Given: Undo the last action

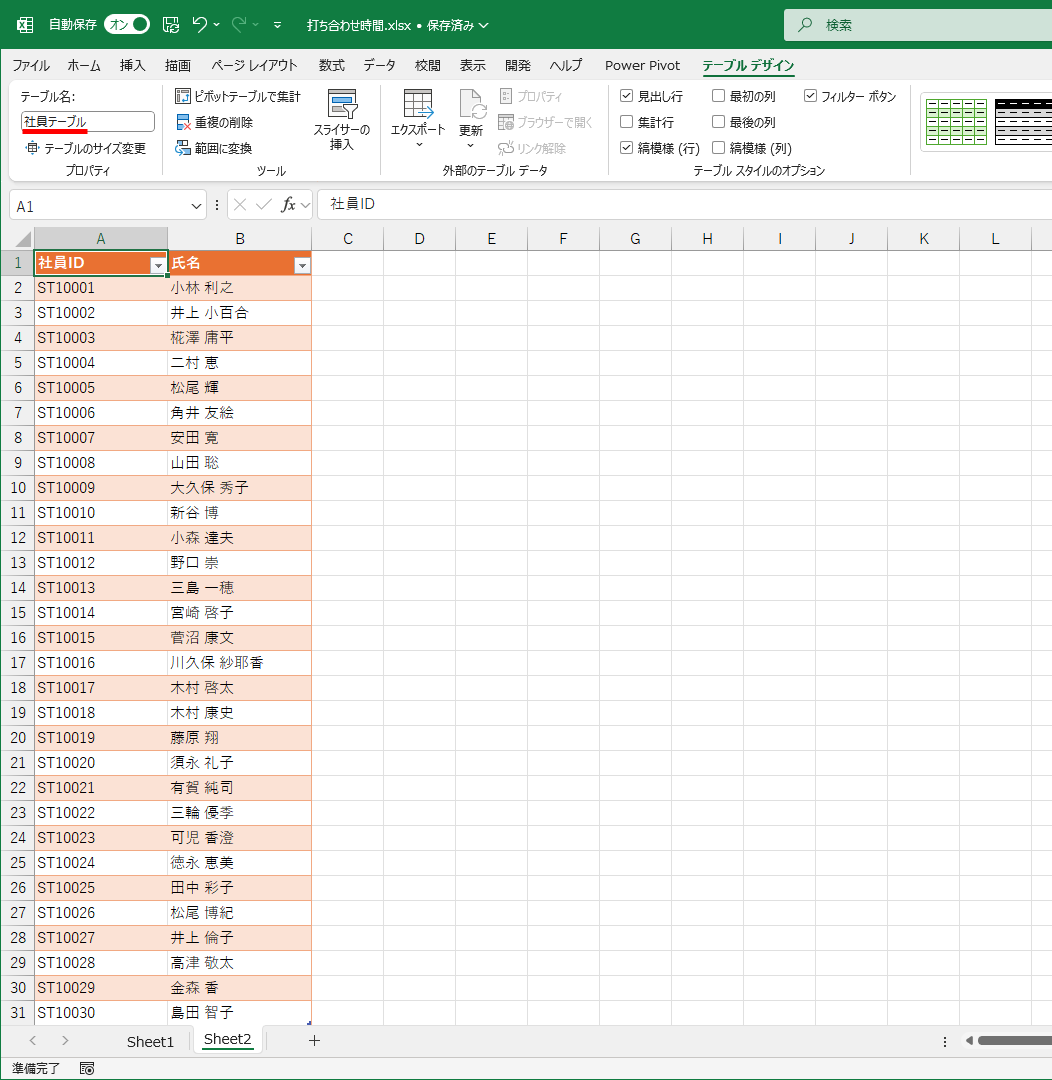Looking at the screenshot, I should point(200,25).
